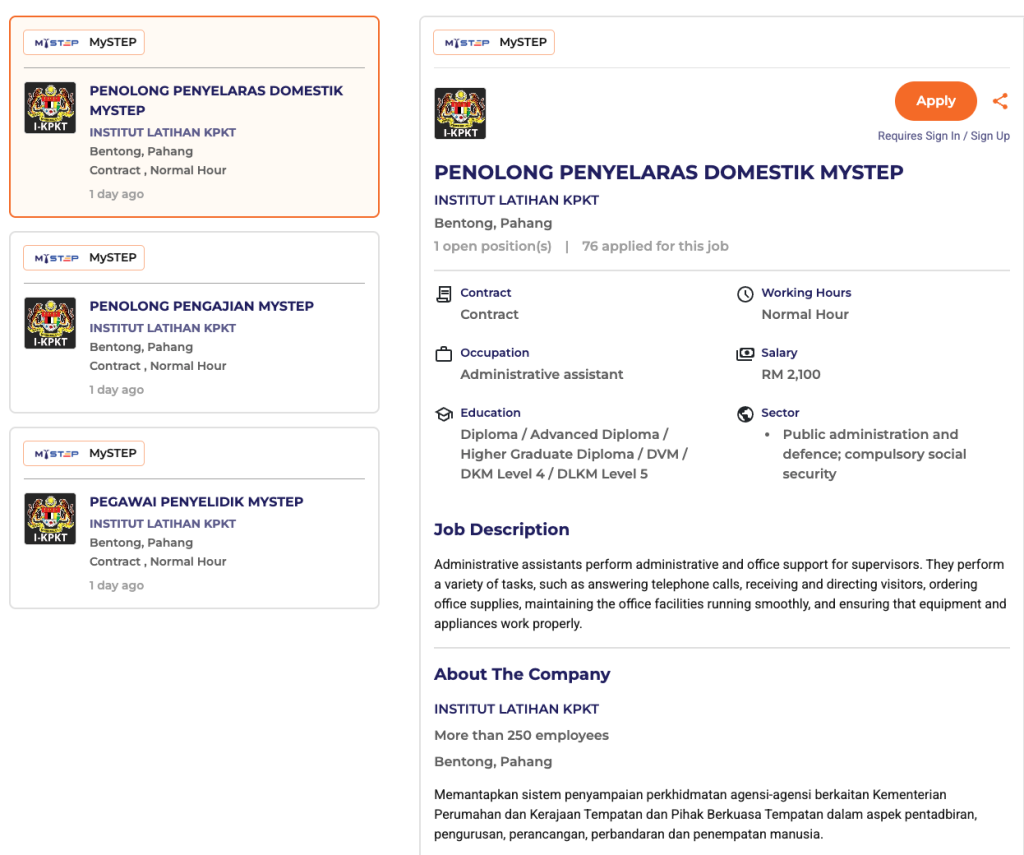Click Institut Latihan KPKT under the job title heading
The image size is (1024, 855).
click(516, 200)
